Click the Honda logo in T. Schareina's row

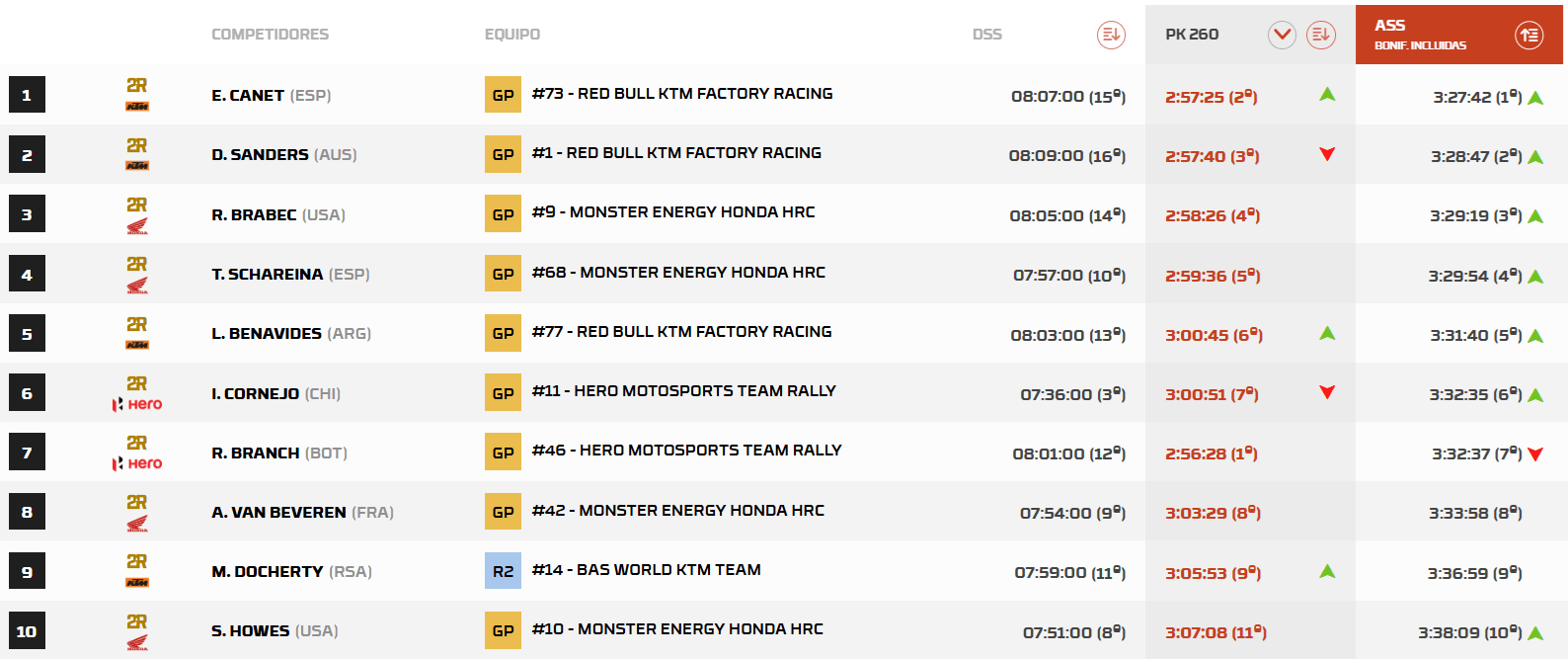tap(137, 287)
